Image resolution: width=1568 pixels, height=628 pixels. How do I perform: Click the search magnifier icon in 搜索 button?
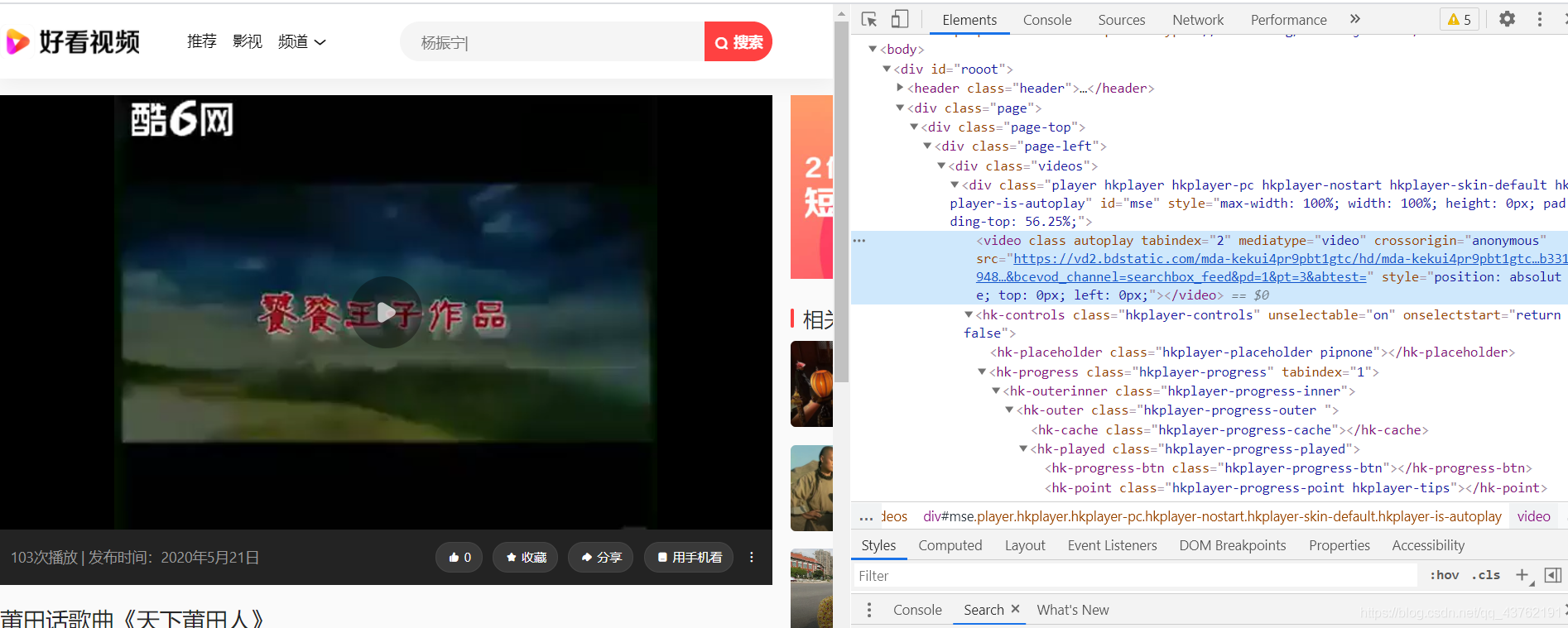[x=722, y=43]
